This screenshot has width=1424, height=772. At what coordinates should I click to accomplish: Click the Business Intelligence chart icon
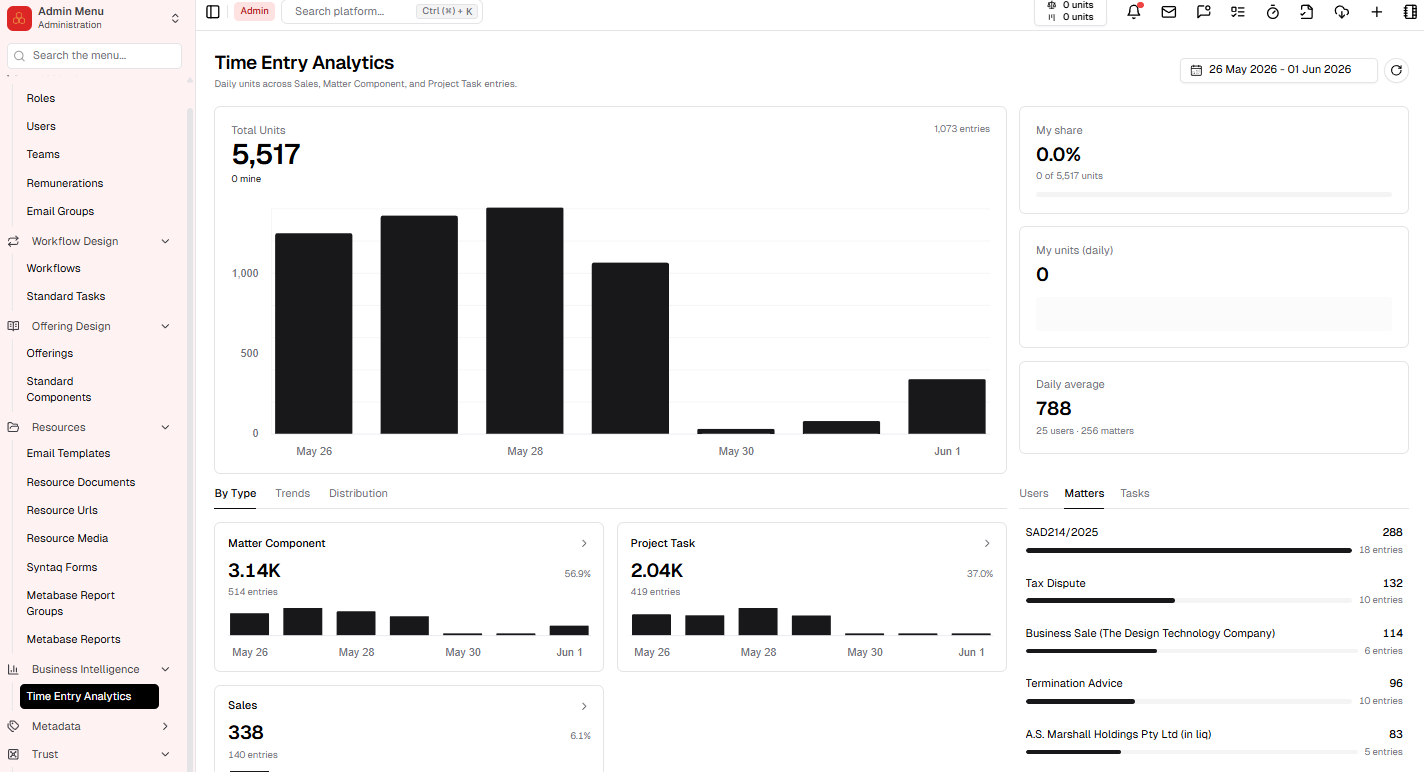coord(13,669)
